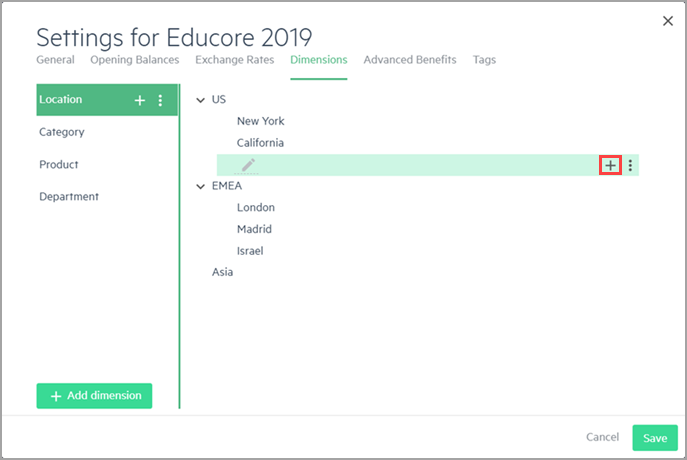687x460 pixels.
Task: Select Israel under EMEA
Action: [x=250, y=251]
